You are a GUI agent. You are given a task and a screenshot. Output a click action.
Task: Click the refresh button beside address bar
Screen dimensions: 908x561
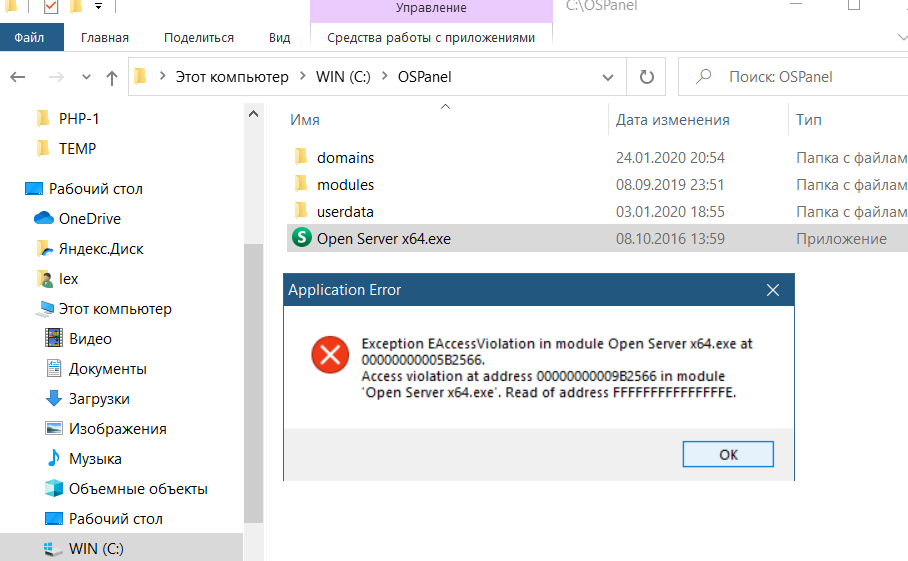[646, 77]
